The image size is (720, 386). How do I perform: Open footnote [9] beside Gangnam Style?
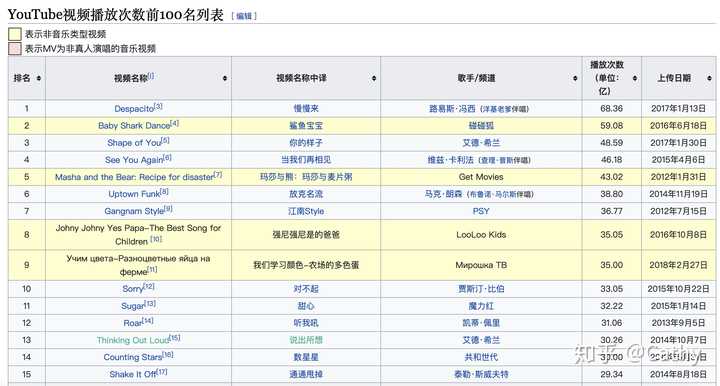168,208
